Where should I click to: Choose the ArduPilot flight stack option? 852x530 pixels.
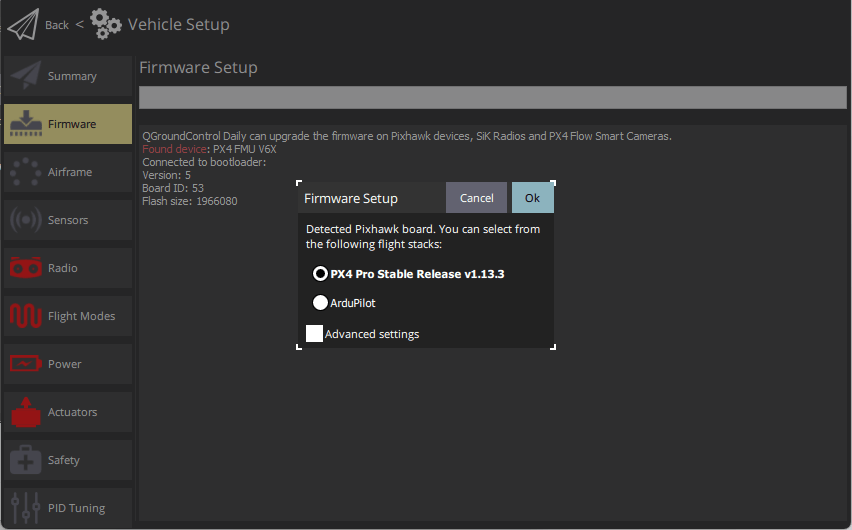coord(321,302)
